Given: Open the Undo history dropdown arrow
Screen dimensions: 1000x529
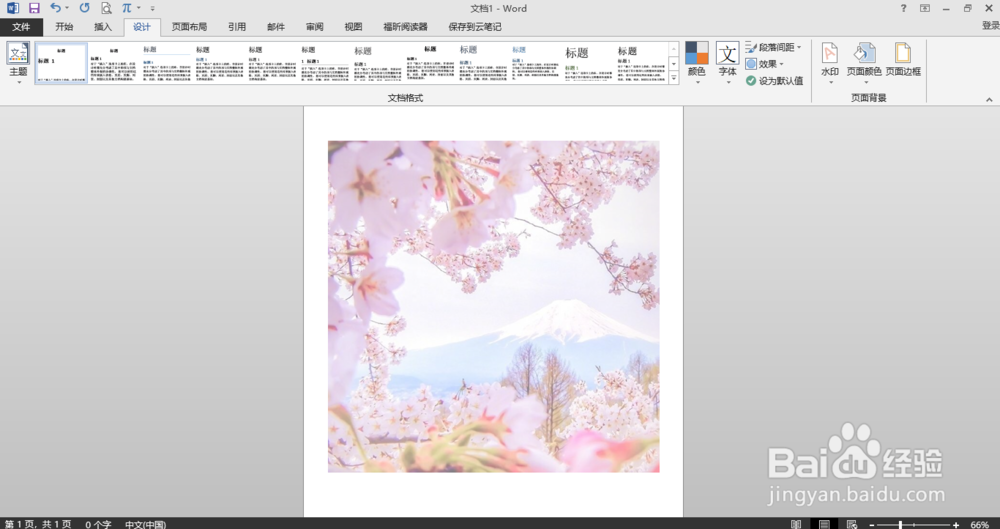Looking at the screenshot, I should tap(67, 8).
